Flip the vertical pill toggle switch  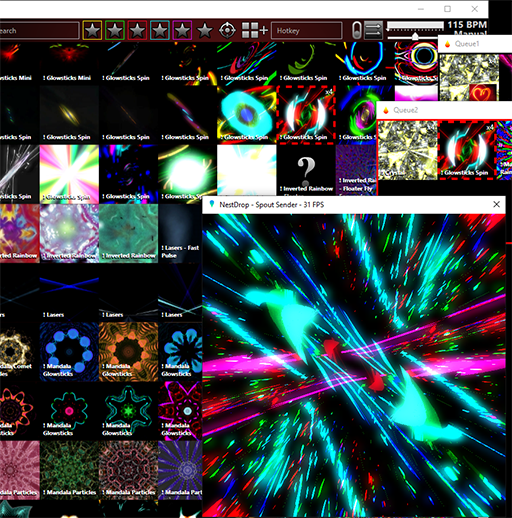coord(356,30)
